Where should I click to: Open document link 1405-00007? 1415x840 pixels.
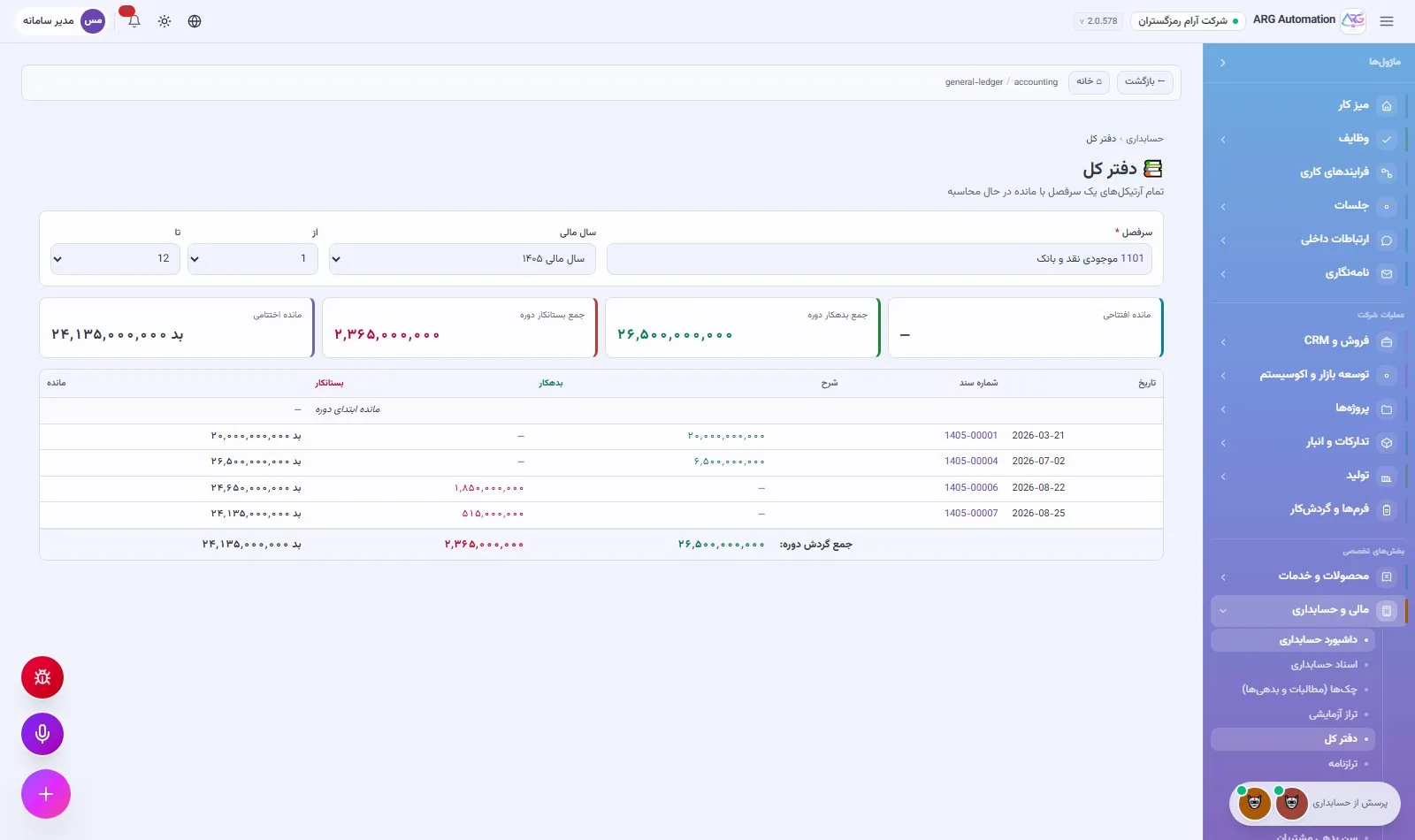[x=971, y=514]
